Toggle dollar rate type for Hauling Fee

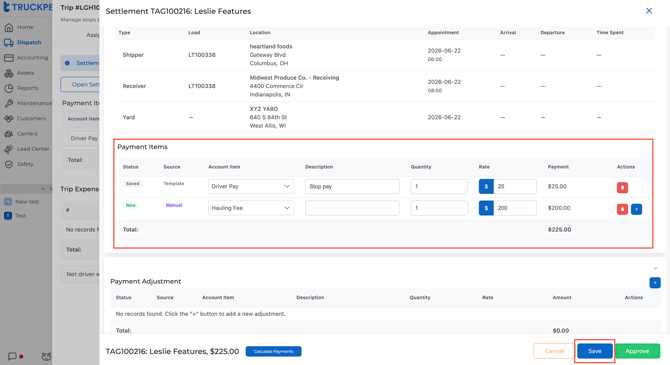pyautogui.click(x=486, y=208)
